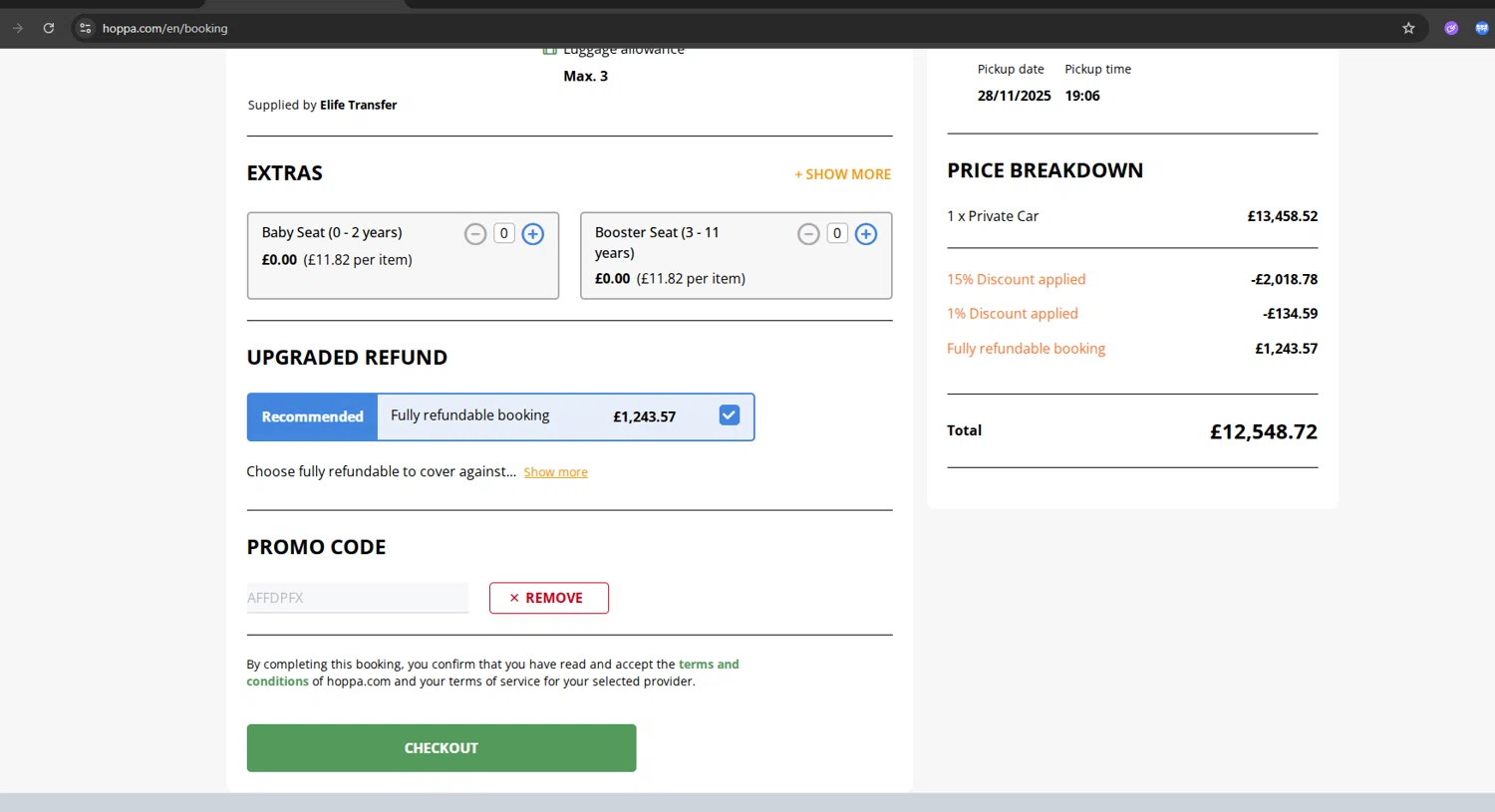Decrease Baby Seat quantity with minus
Viewport: 1495px width, 812px height.
click(475, 234)
